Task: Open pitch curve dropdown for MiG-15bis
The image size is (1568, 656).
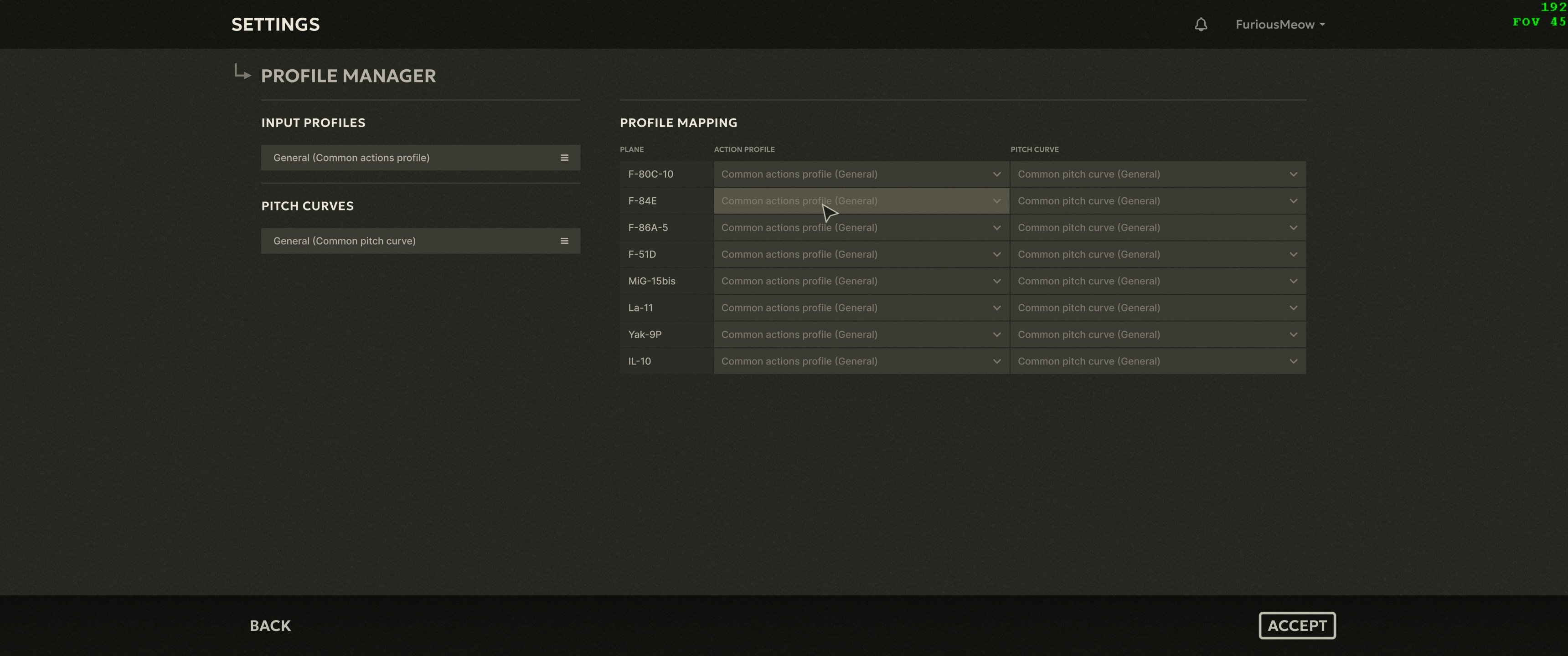Action: (x=1158, y=281)
